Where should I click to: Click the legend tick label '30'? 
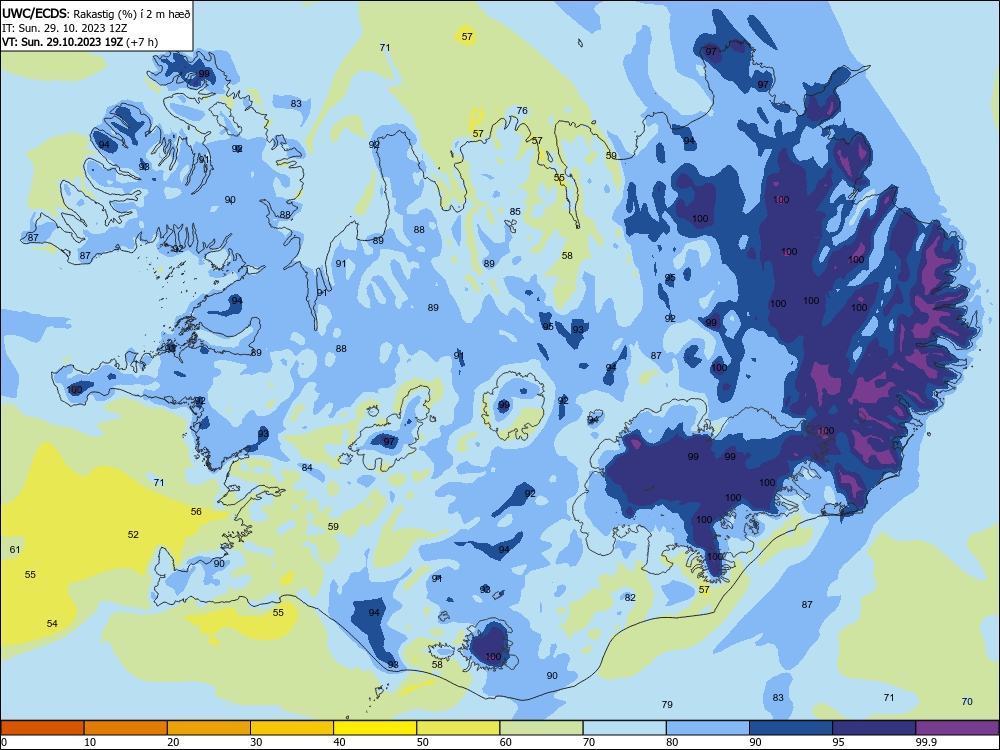pos(256,742)
